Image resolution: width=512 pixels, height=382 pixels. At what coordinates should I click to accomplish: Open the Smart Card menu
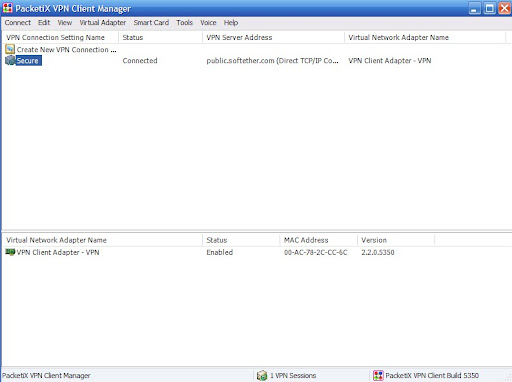pos(151,23)
